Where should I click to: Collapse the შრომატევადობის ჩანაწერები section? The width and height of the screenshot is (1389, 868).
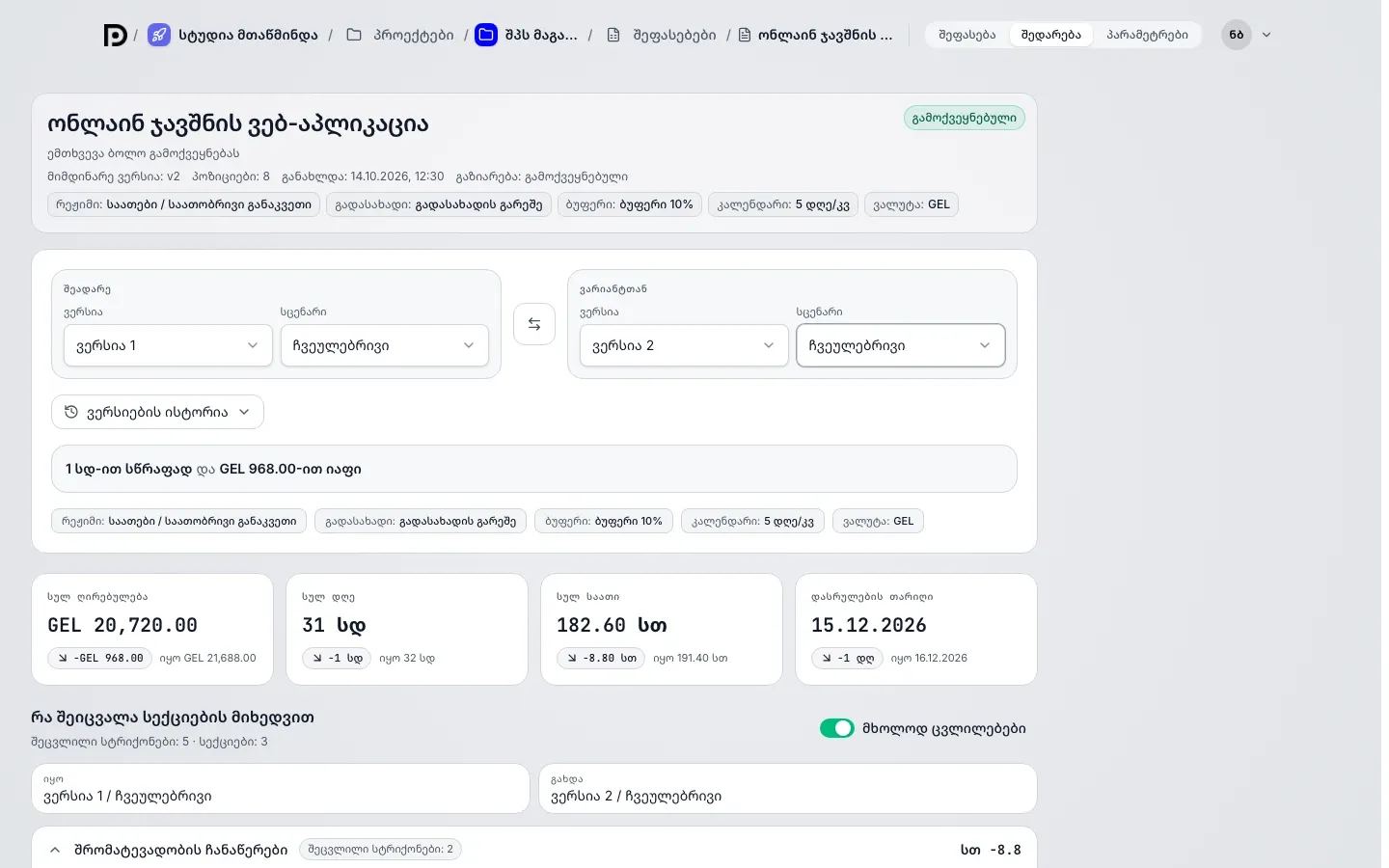pyautogui.click(x=55, y=850)
